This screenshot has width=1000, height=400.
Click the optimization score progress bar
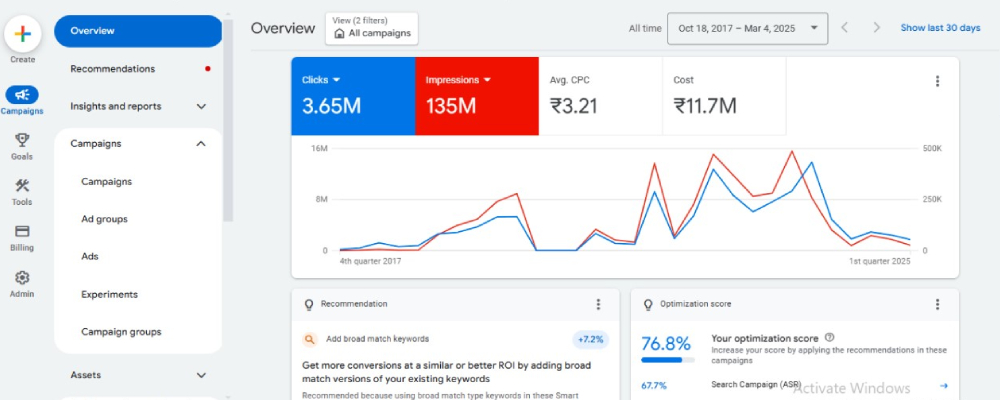click(666, 360)
